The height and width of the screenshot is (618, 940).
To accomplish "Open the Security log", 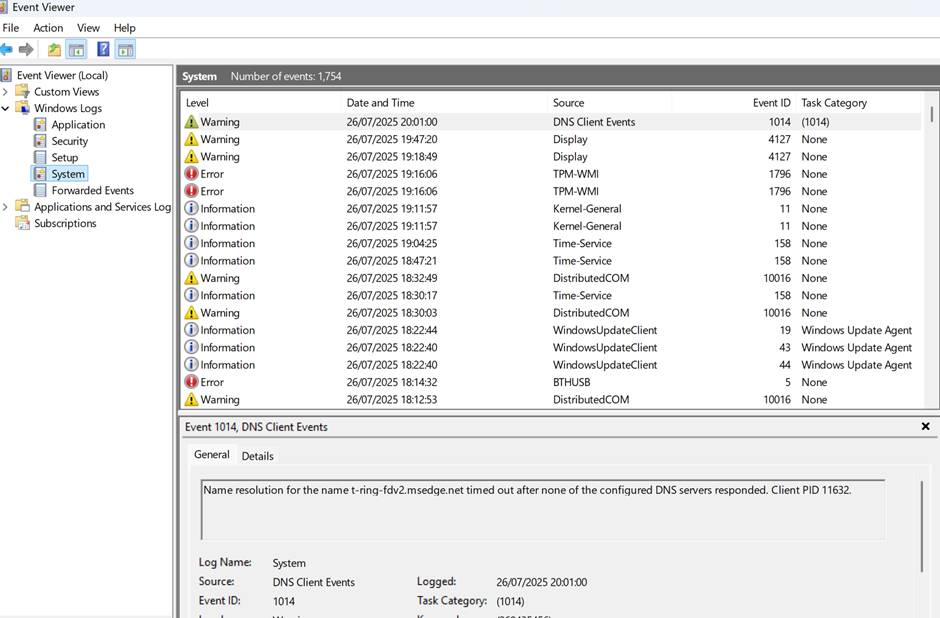I will pyautogui.click(x=70, y=141).
